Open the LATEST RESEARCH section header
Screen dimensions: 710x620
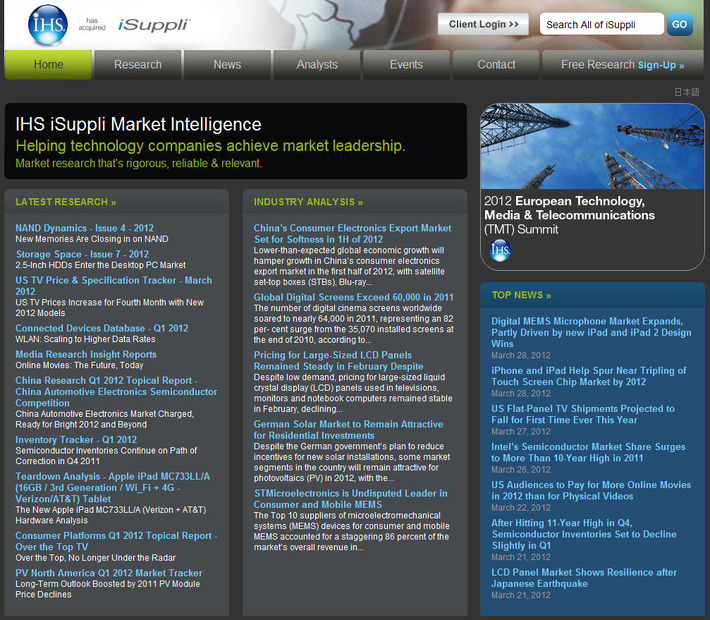pos(66,202)
